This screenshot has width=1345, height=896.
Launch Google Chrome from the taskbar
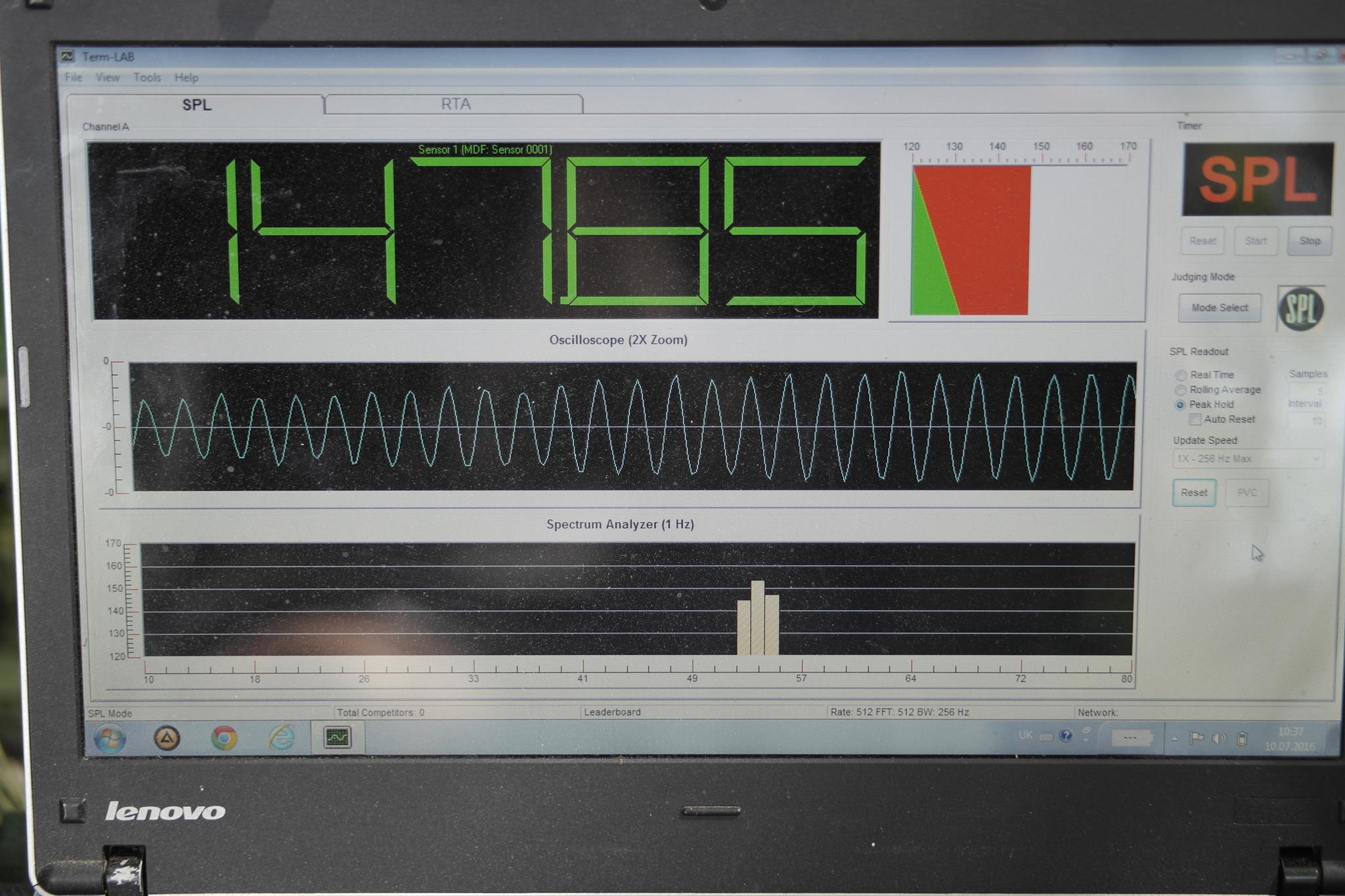[224, 738]
